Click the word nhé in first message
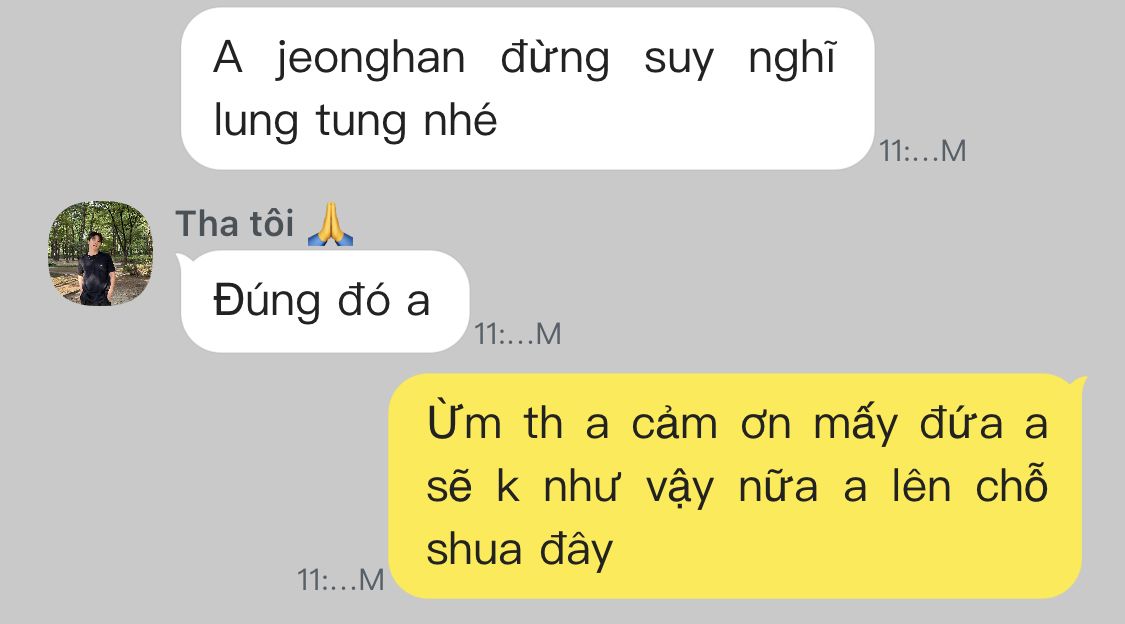Viewport: 1125px width, 624px height. (460, 119)
